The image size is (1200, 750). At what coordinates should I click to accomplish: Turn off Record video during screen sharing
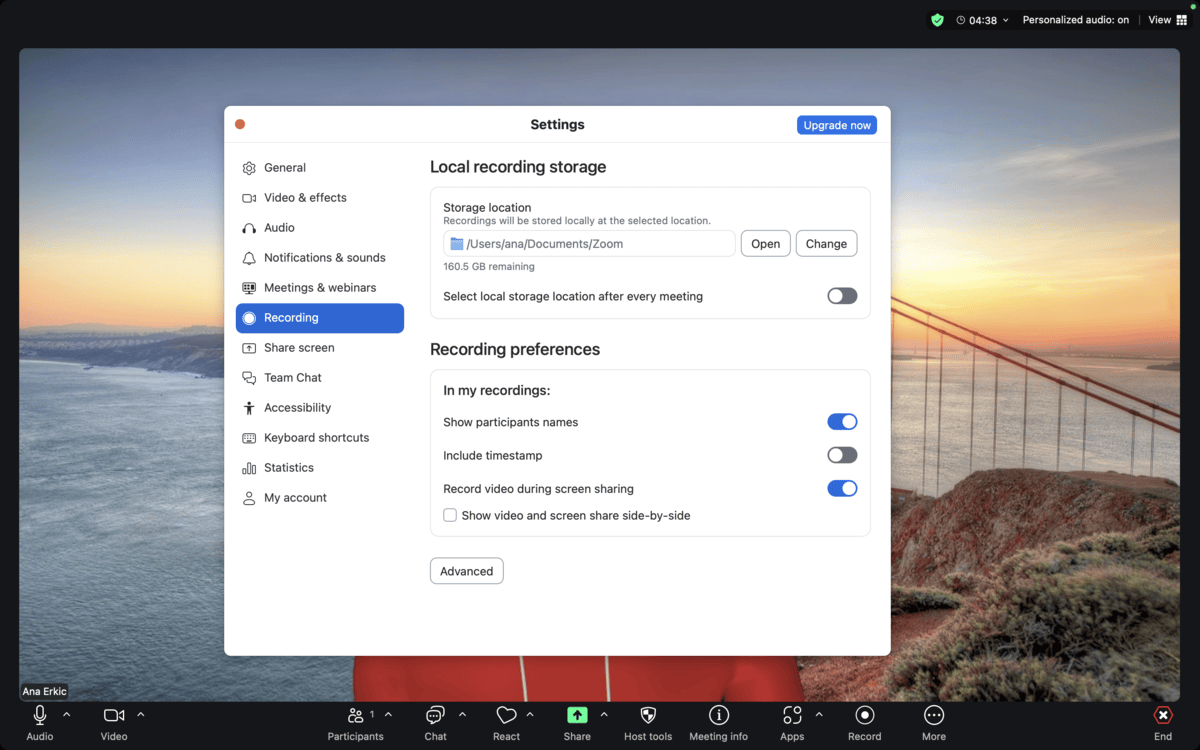pos(842,488)
